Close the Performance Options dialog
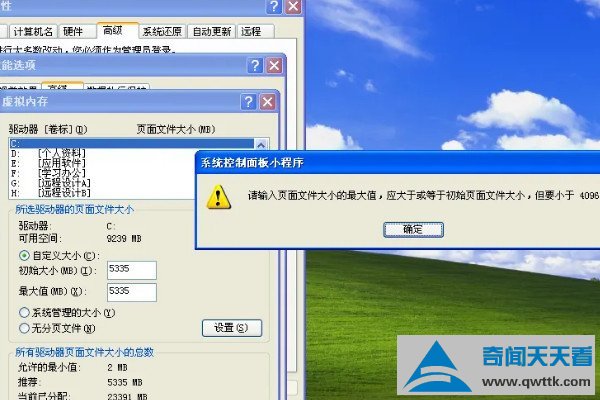 coord(274,65)
